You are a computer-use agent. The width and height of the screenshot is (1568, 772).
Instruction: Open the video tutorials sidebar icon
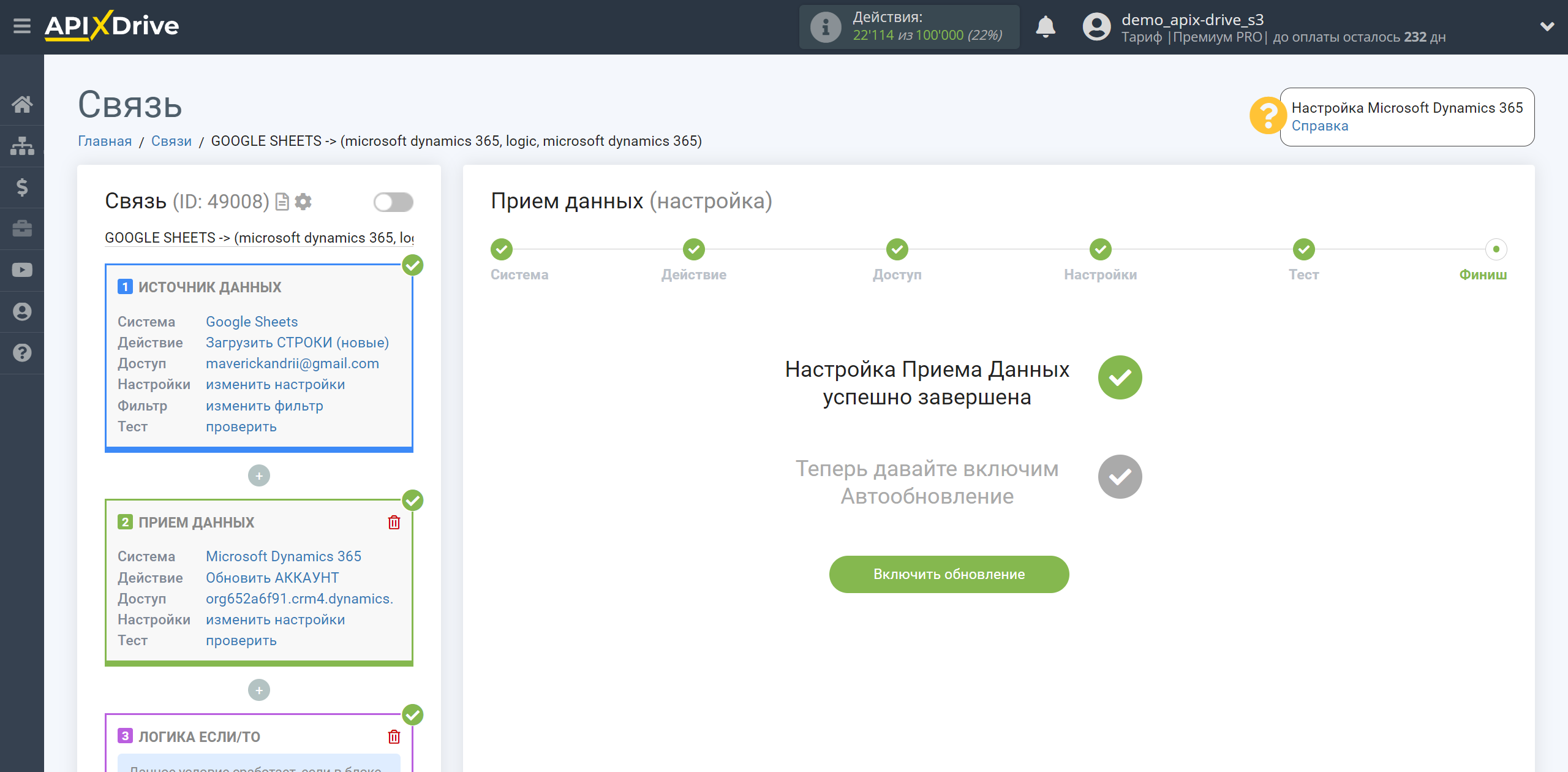coord(22,270)
